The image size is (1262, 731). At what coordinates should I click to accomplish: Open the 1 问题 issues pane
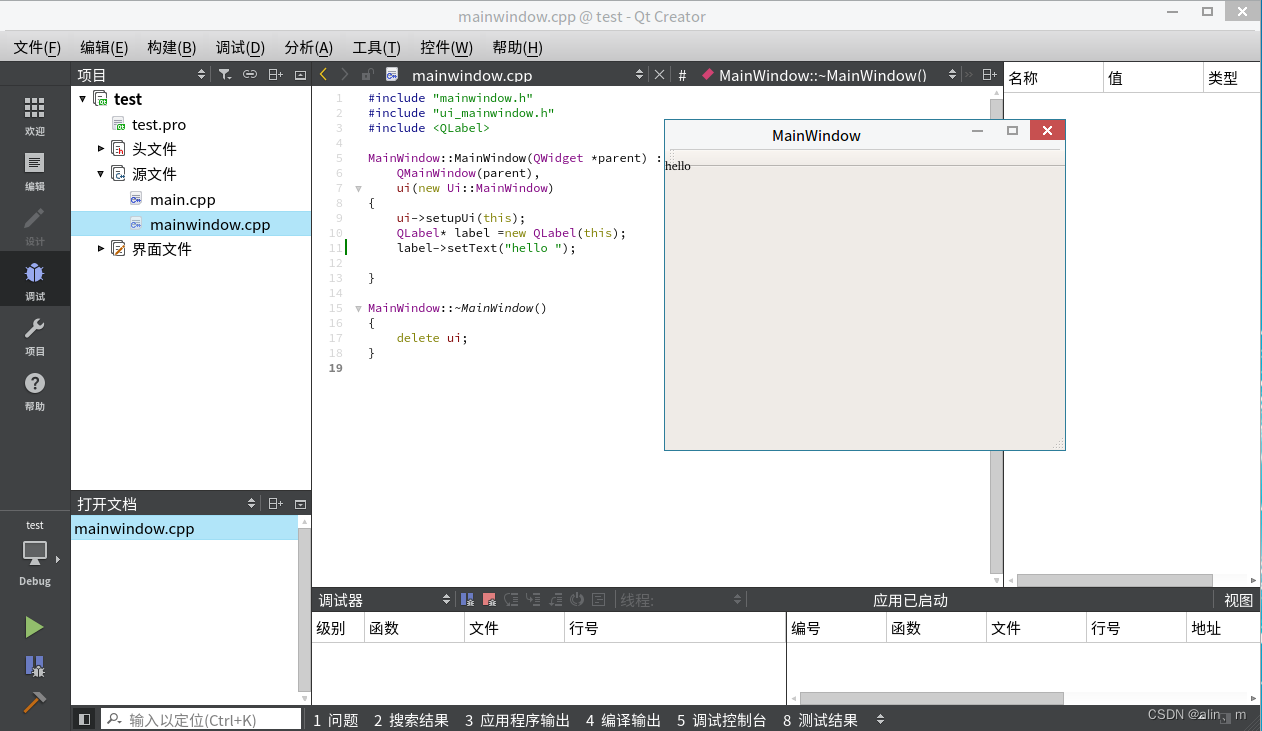[336, 720]
